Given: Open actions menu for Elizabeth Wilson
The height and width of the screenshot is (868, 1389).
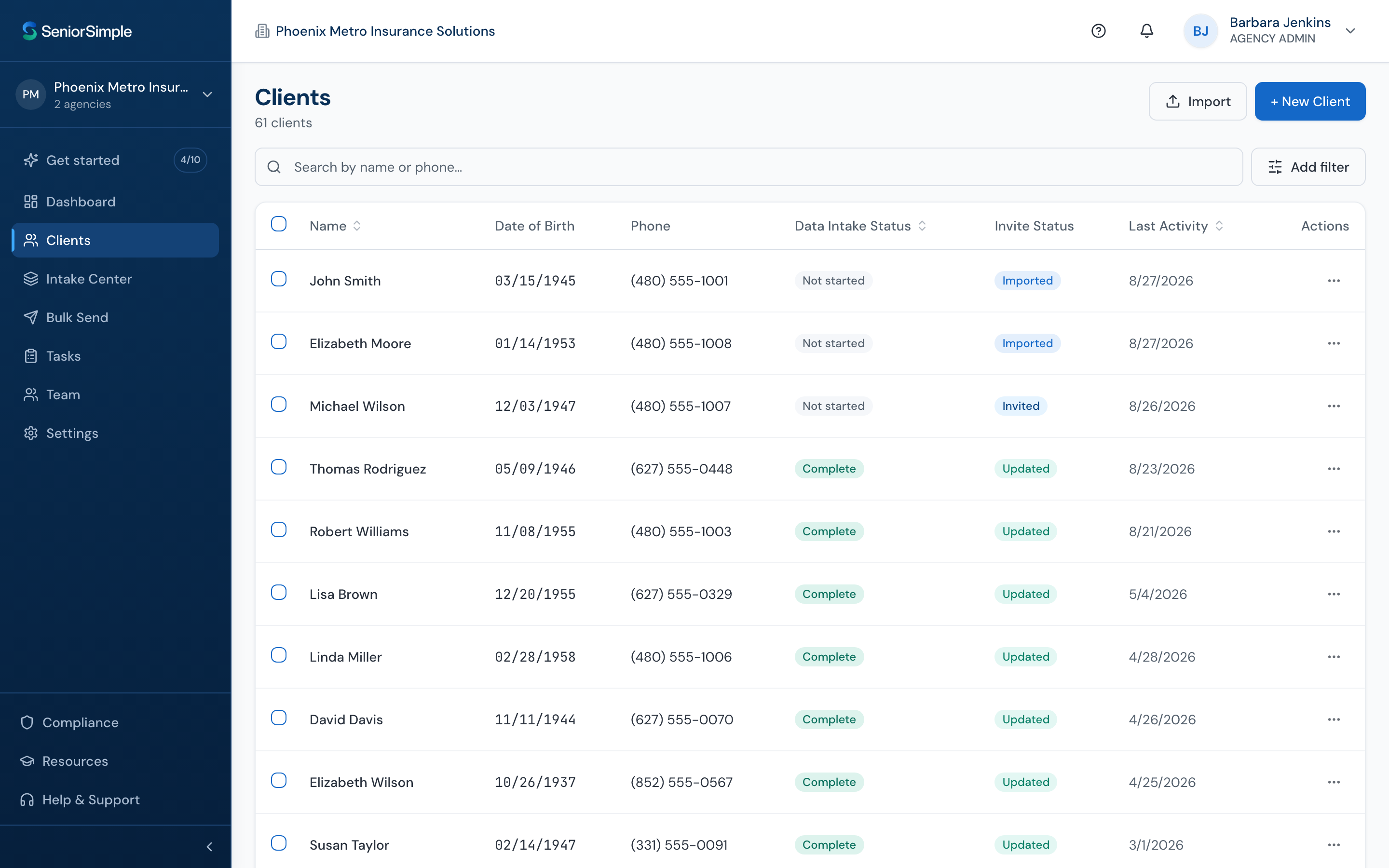Looking at the screenshot, I should pyautogui.click(x=1334, y=782).
